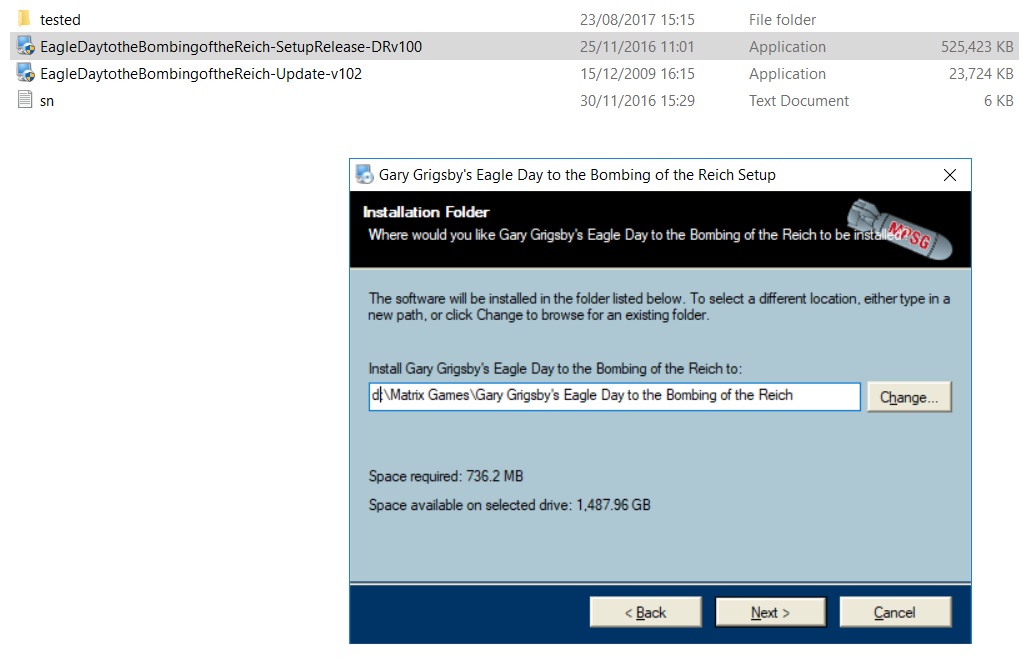Click the date 30/11/2016 15:29

[637, 100]
